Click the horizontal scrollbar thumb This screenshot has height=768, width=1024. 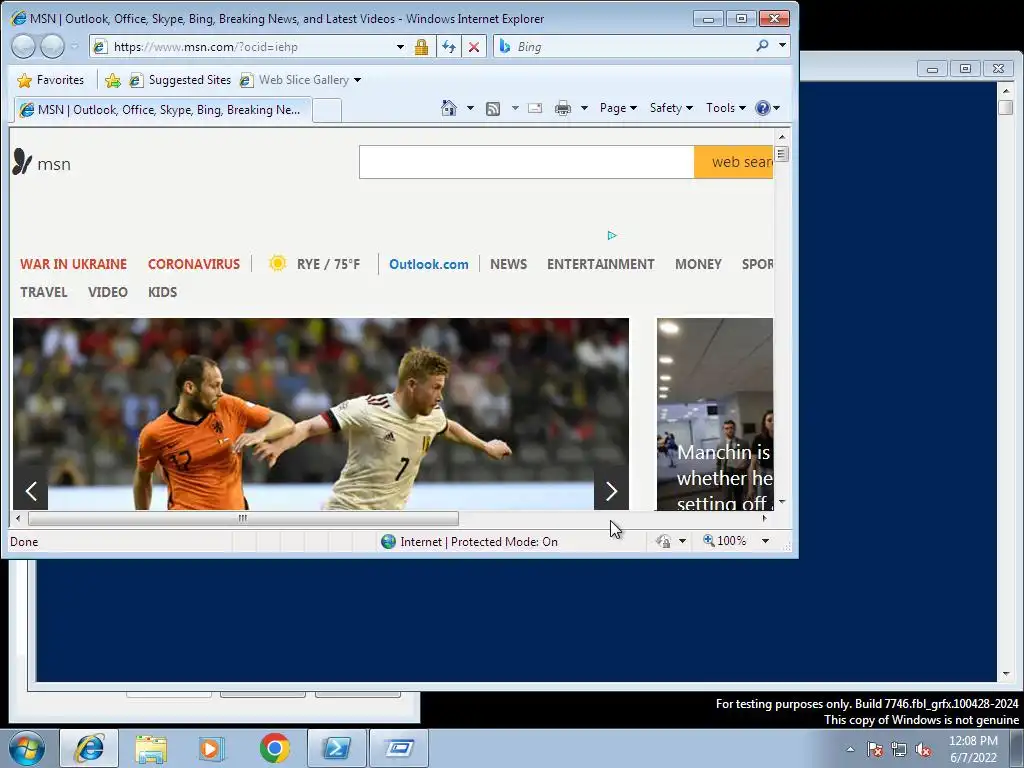[x=243, y=519]
